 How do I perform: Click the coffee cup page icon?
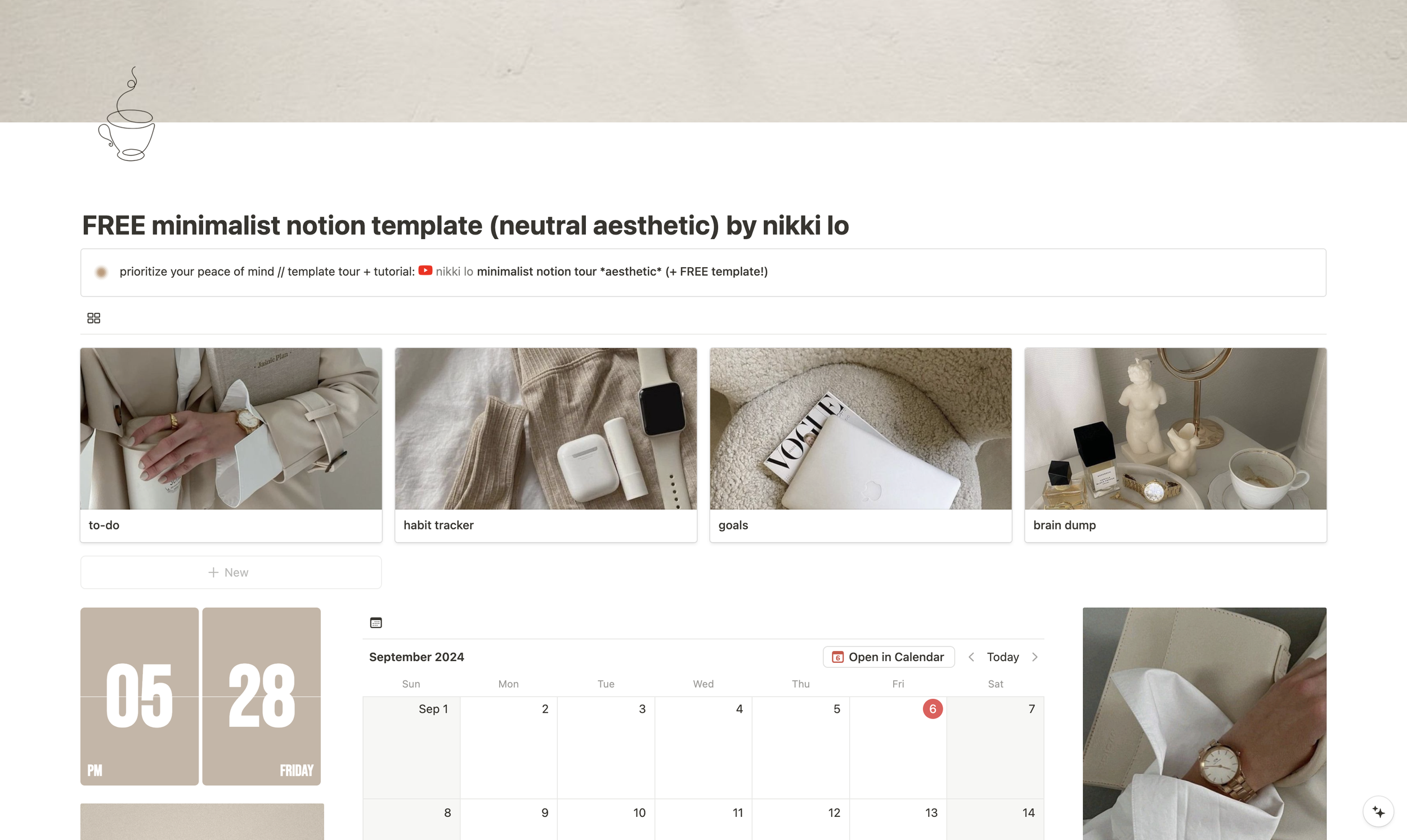point(127,114)
